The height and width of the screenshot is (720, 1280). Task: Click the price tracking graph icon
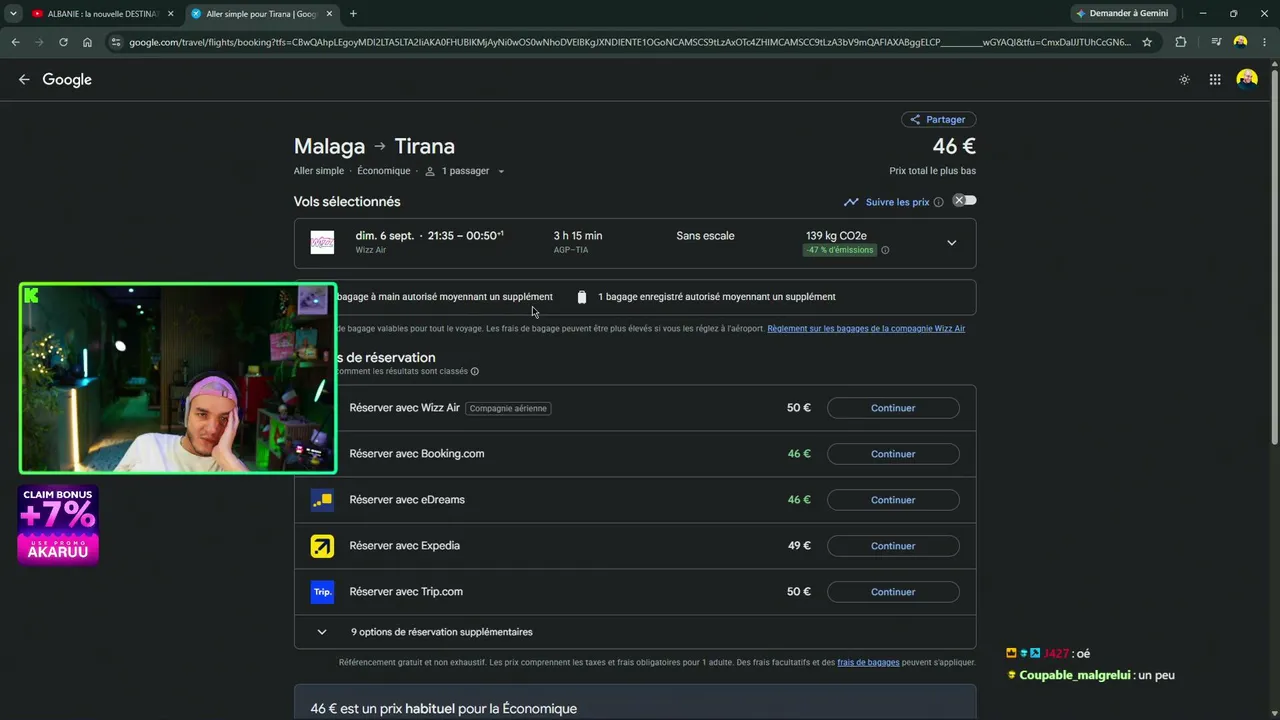click(x=851, y=202)
